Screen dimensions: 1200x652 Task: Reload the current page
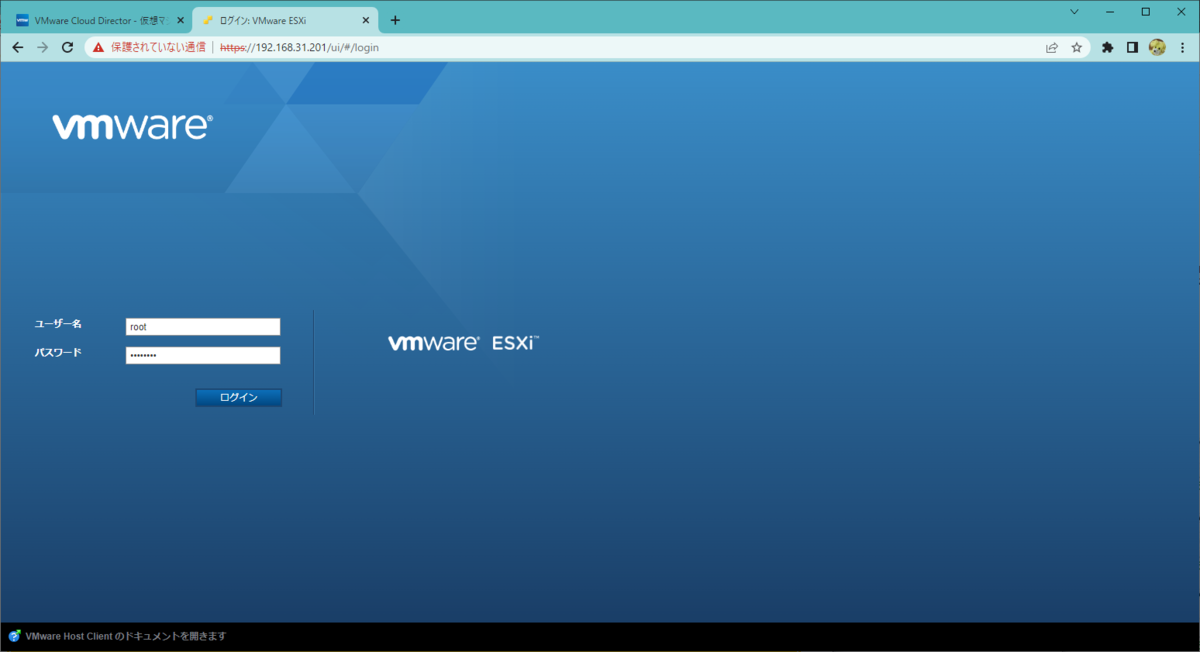click(67, 47)
